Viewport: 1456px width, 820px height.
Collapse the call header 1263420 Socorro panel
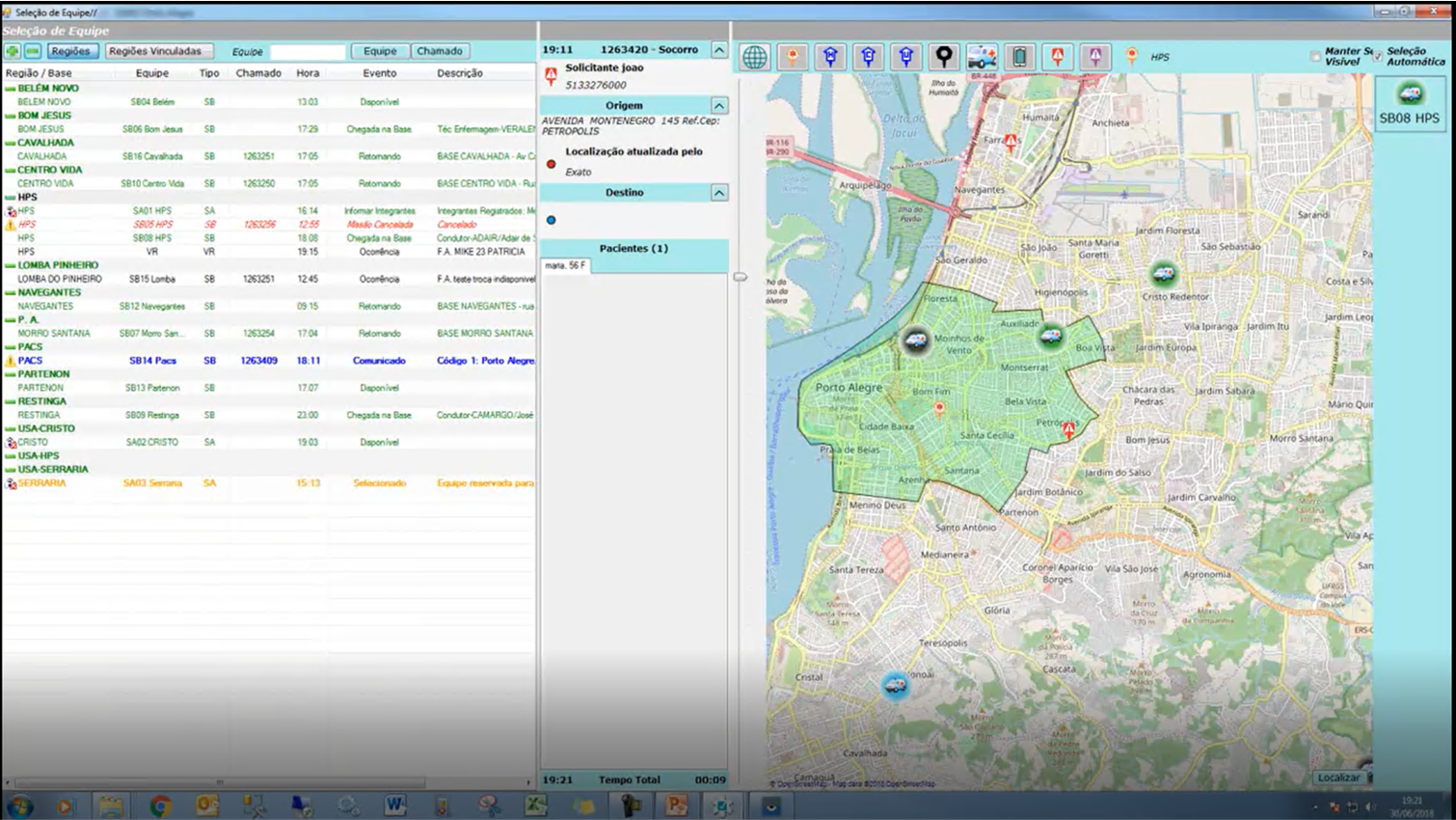tap(719, 49)
